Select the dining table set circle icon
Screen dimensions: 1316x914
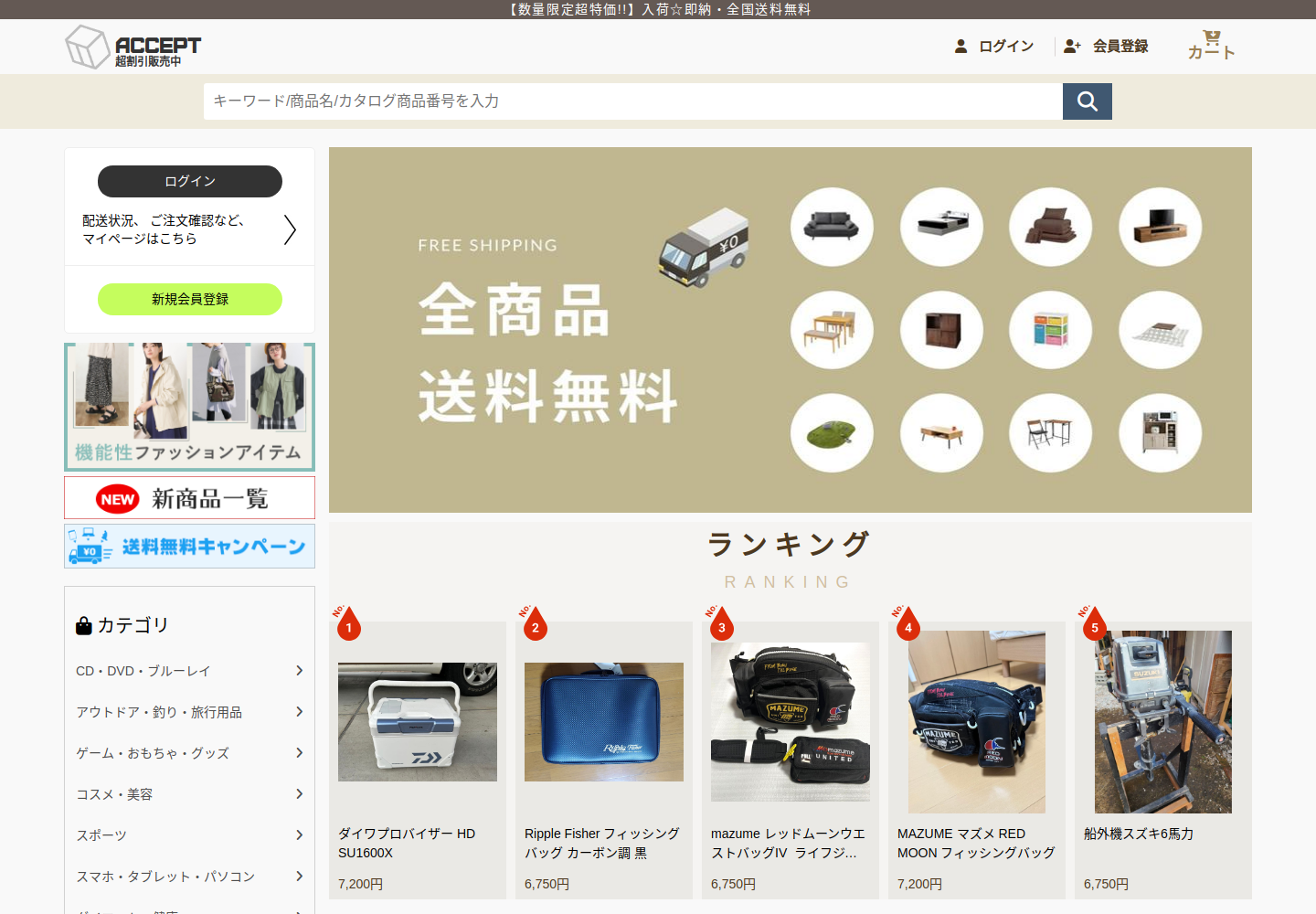coord(832,330)
